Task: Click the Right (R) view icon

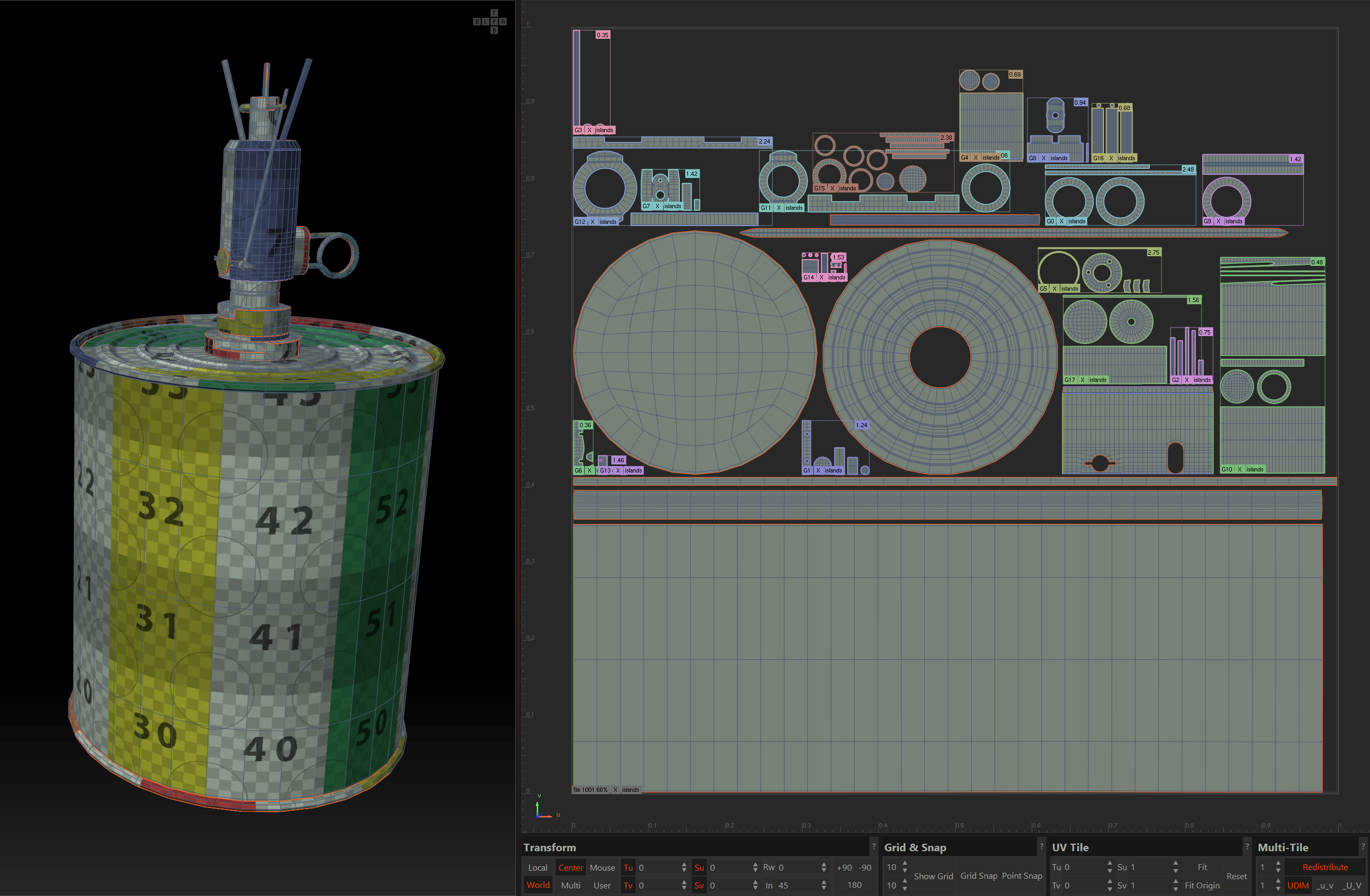Action: pyautogui.click(x=503, y=22)
